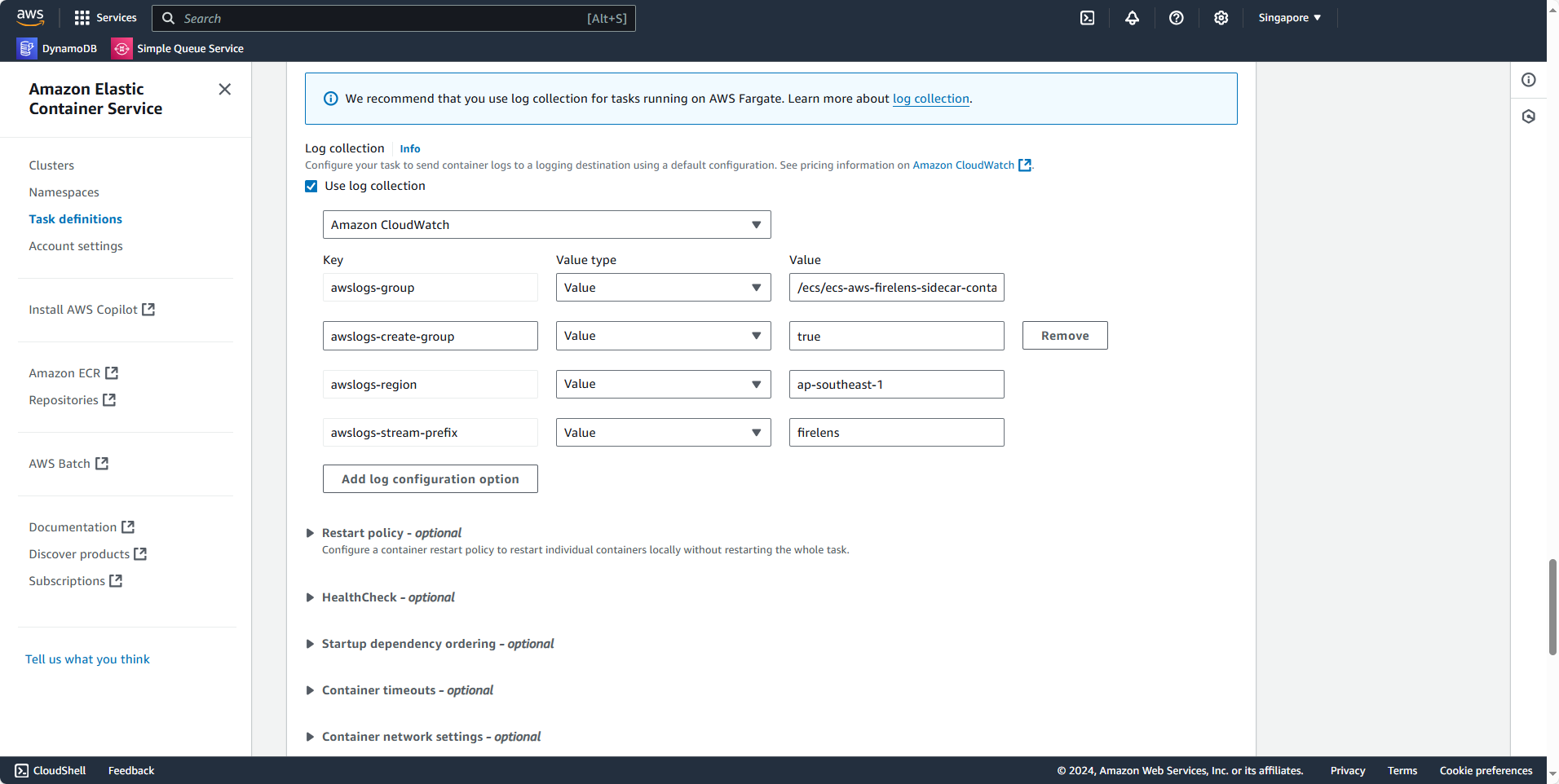Open the notifications bell
The image size is (1559, 784).
point(1132,18)
